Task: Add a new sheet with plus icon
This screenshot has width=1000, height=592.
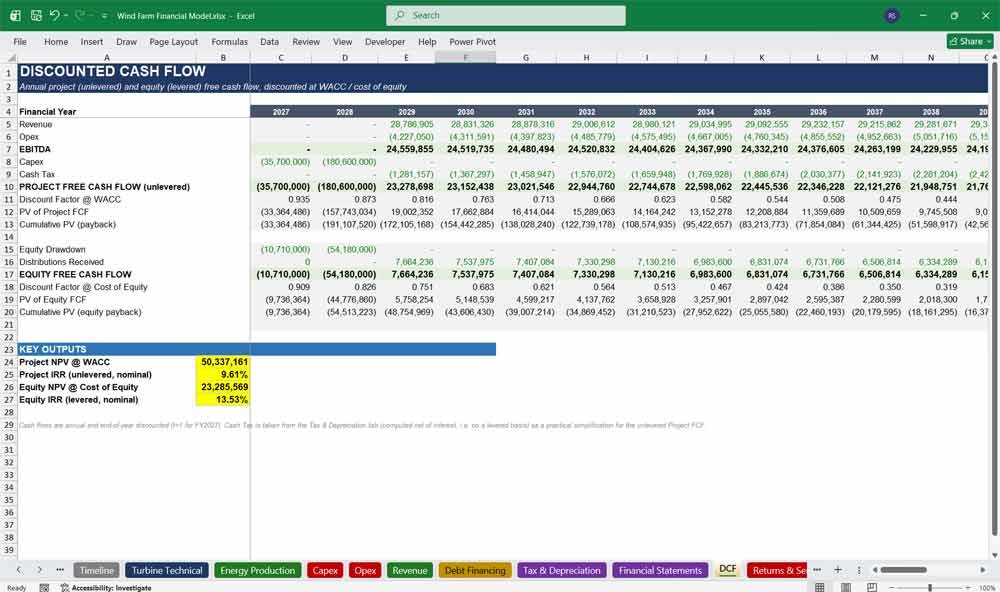Action: pos(838,570)
